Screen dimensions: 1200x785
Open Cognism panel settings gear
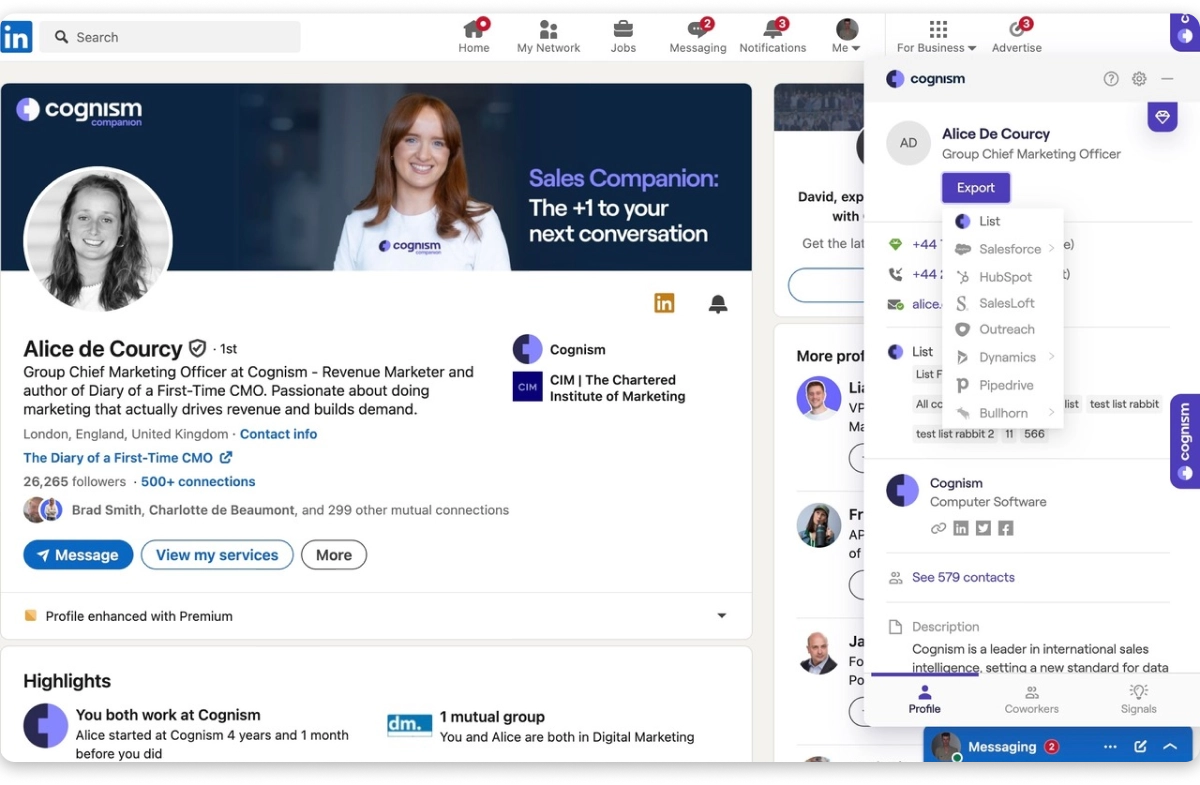point(1139,79)
